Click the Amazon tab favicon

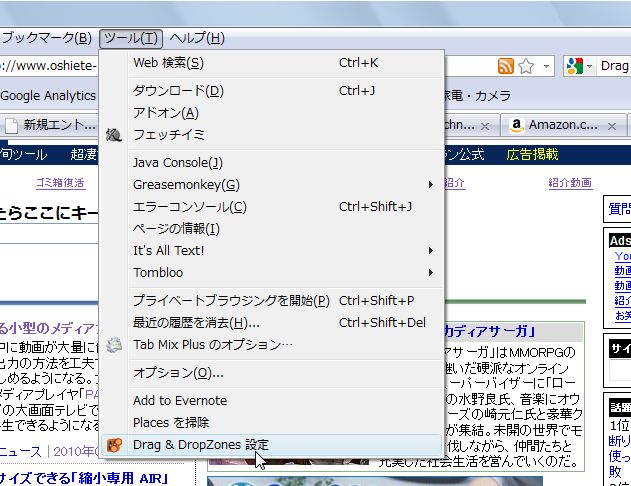[517, 126]
